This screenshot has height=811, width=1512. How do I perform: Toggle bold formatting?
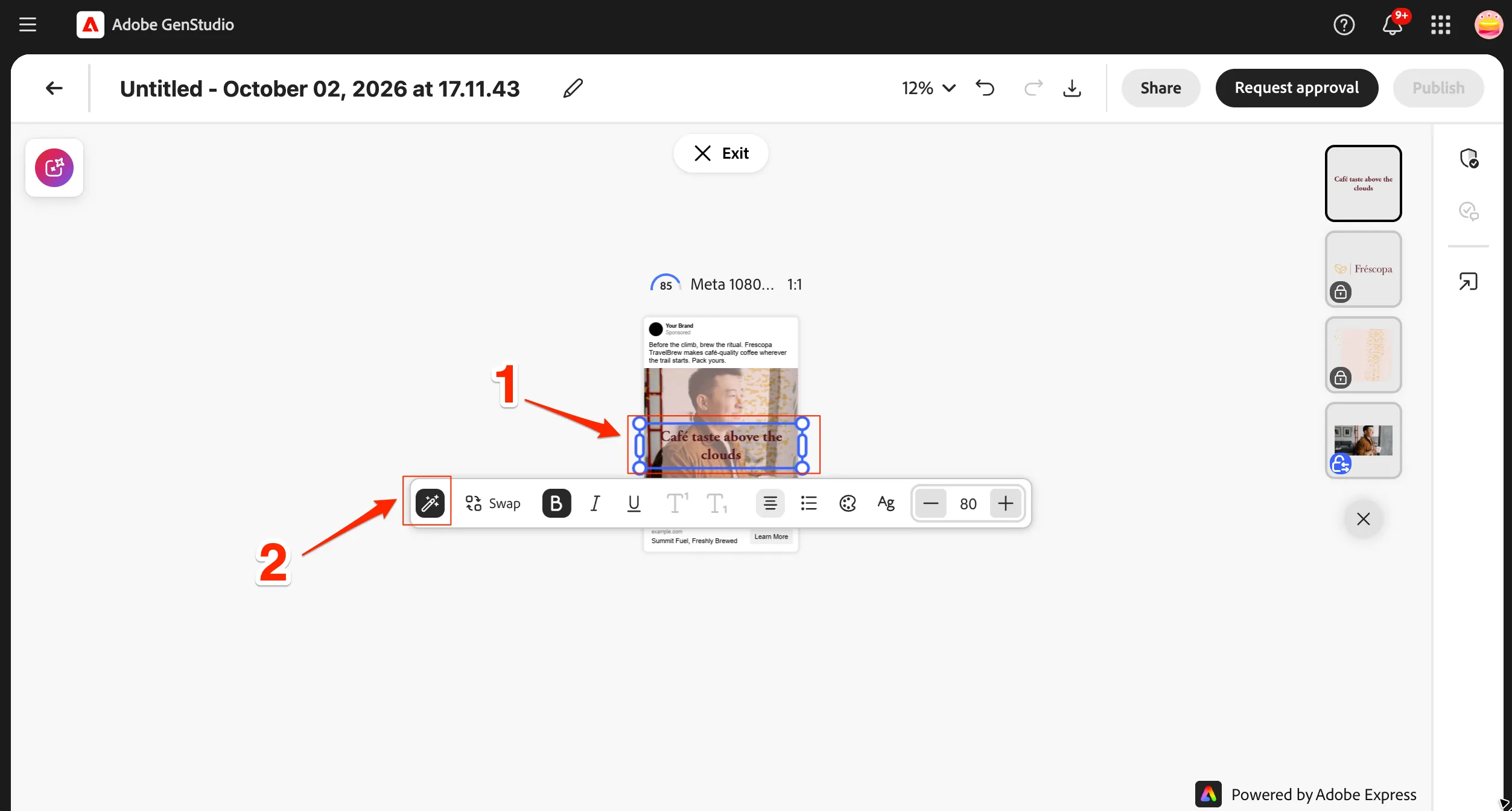(556, 503)
